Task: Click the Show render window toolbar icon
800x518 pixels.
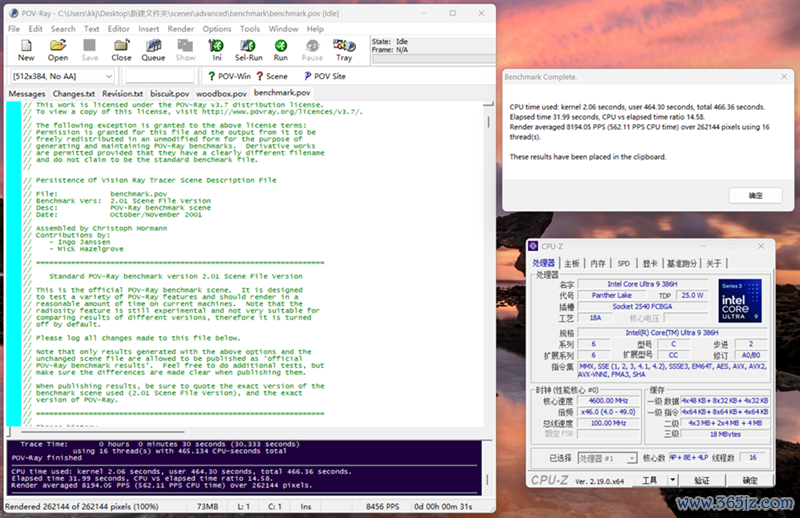Action: click(185, 50)
